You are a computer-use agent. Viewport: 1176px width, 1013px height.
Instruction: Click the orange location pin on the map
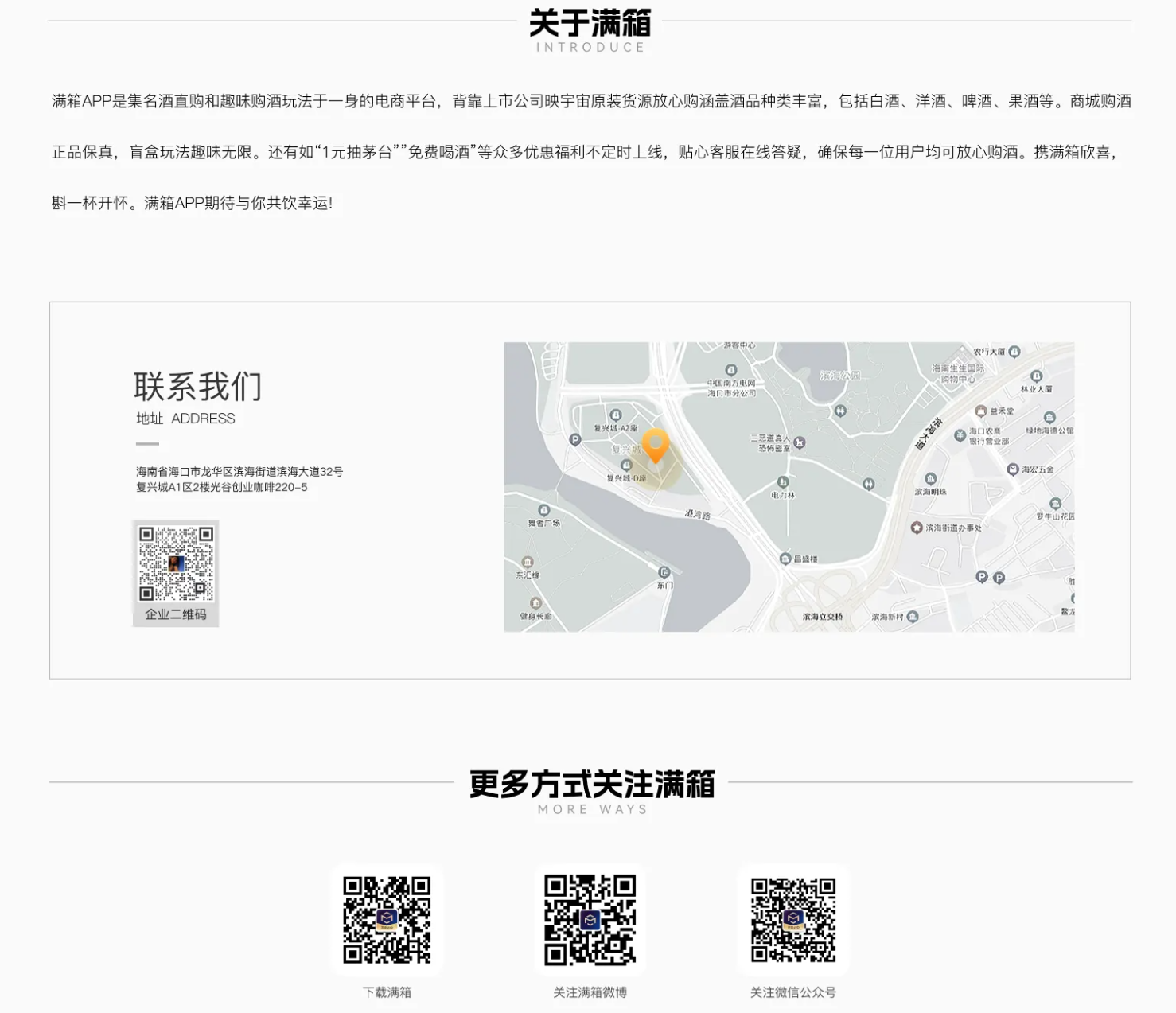pos(656,446)
